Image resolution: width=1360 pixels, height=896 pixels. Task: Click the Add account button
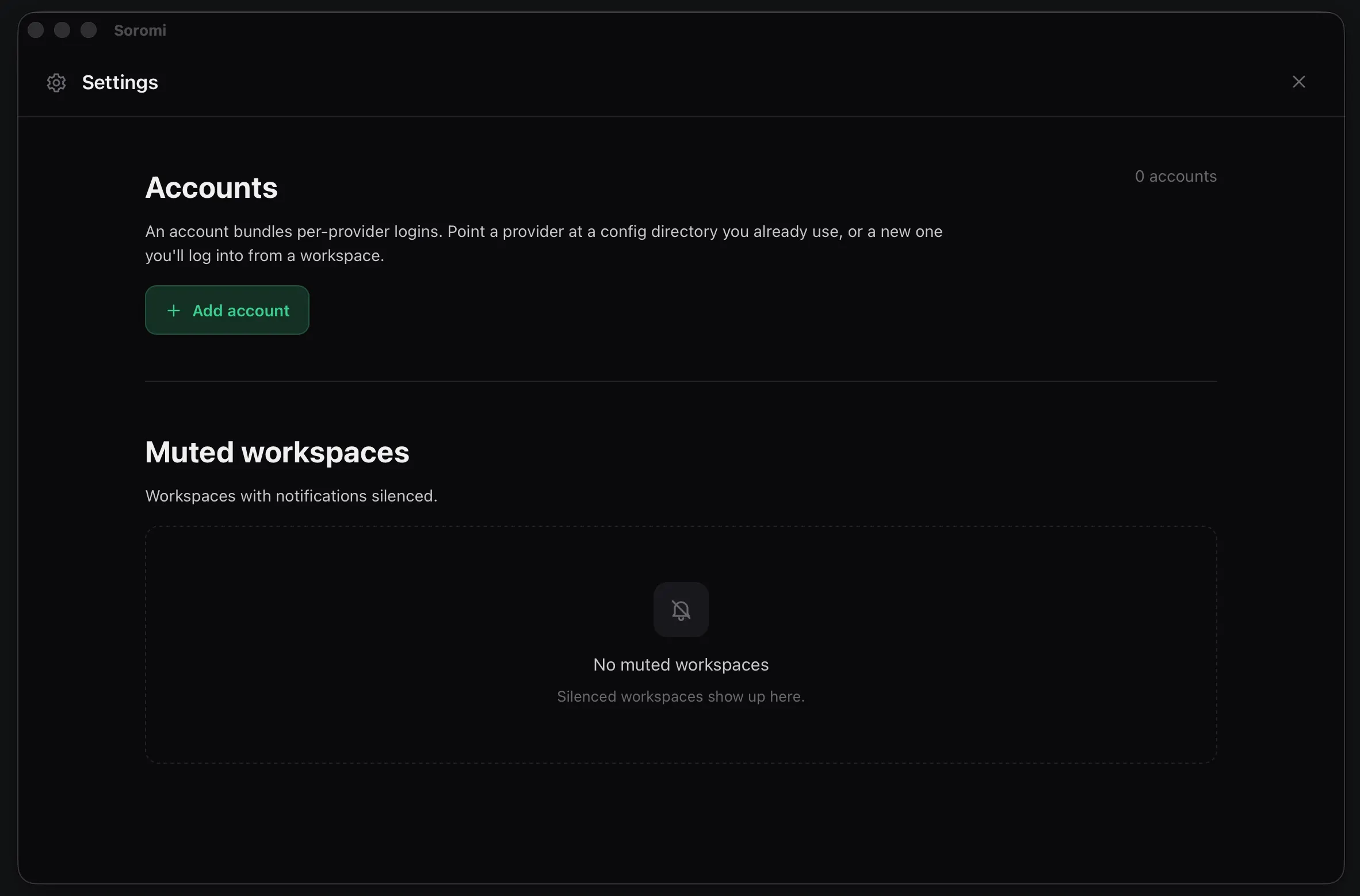click(x=227, y=310)
